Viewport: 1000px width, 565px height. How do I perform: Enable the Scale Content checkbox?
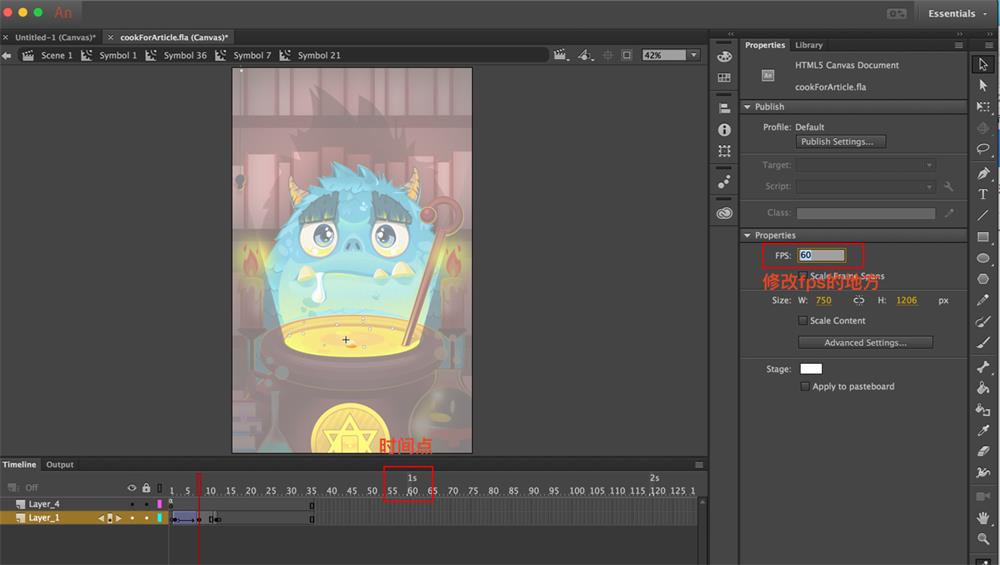coord(803,321)
